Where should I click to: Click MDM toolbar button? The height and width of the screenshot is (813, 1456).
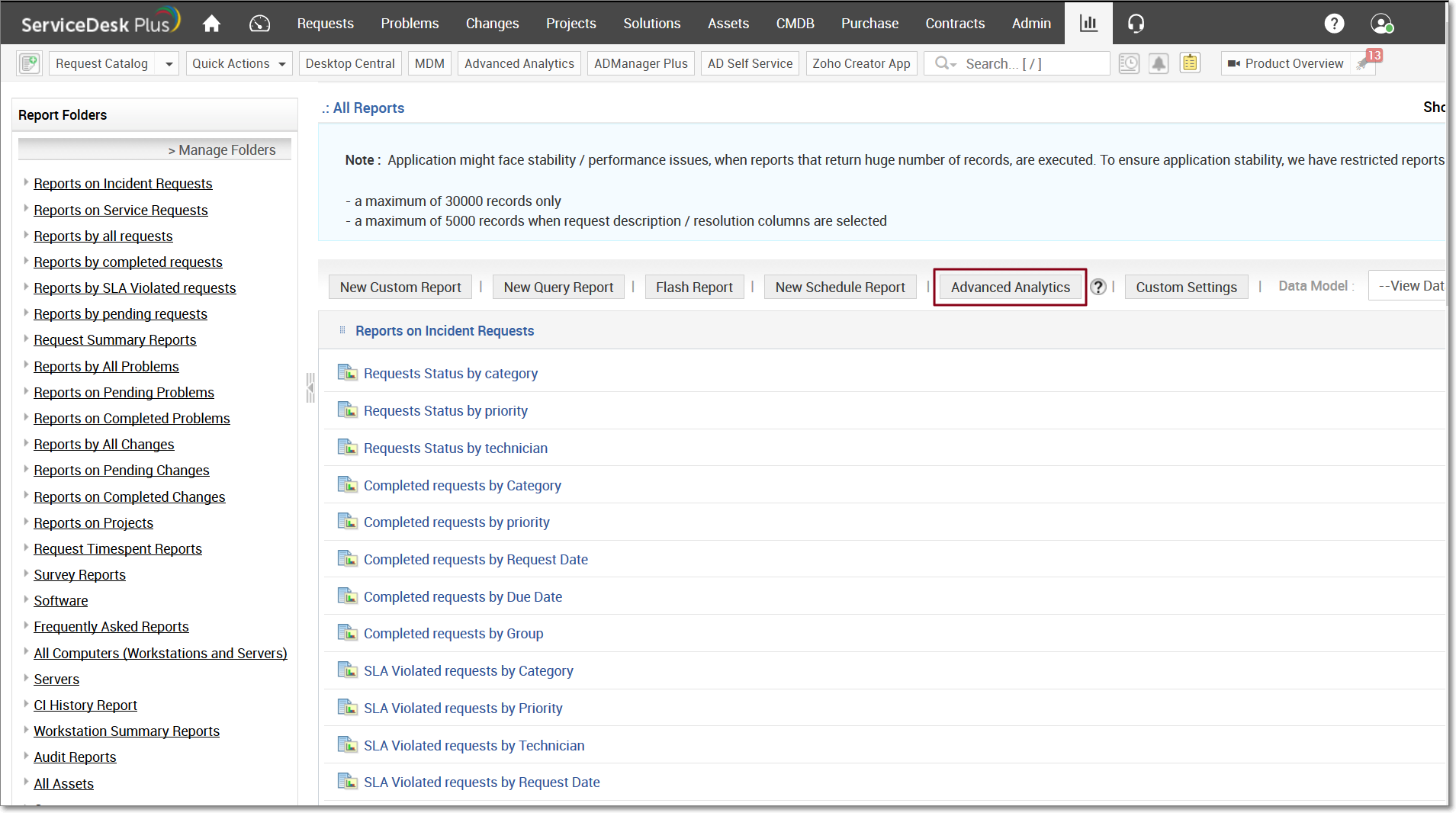(x=429, y=63)
